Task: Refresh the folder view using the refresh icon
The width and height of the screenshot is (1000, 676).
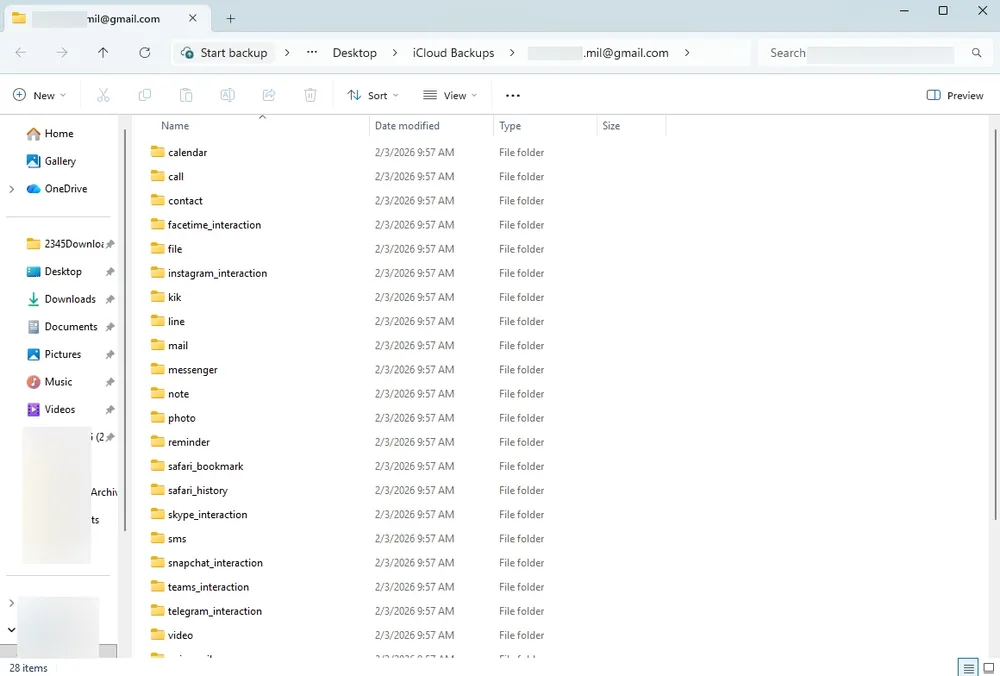Action: click(145, 53)
